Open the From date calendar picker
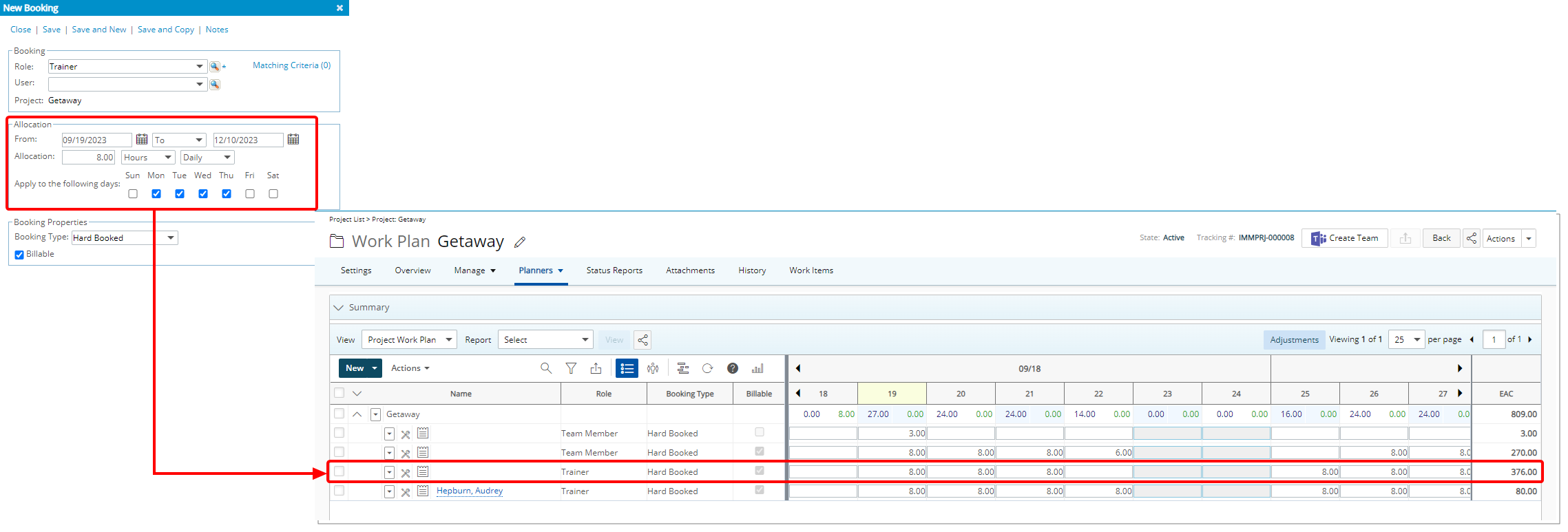1568x532 pixels. click(x=142, y=139)
